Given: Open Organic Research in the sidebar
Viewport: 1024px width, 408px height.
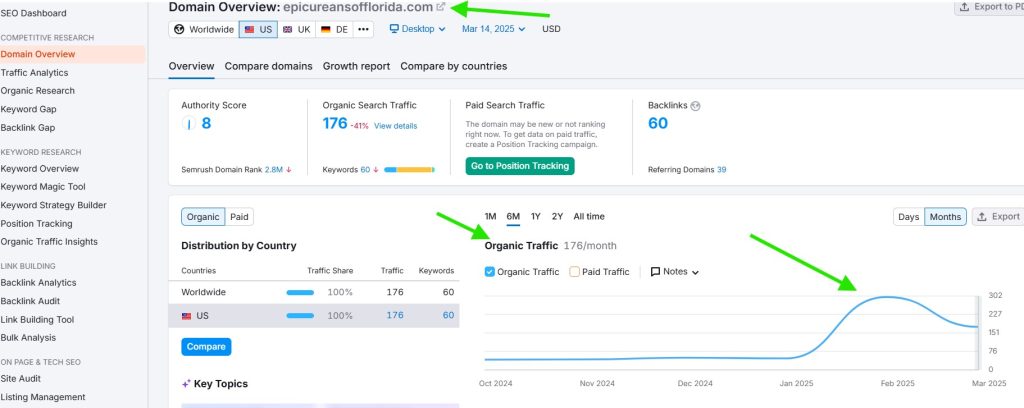Looking at the screenshot, I should click(x=37, y=91).
